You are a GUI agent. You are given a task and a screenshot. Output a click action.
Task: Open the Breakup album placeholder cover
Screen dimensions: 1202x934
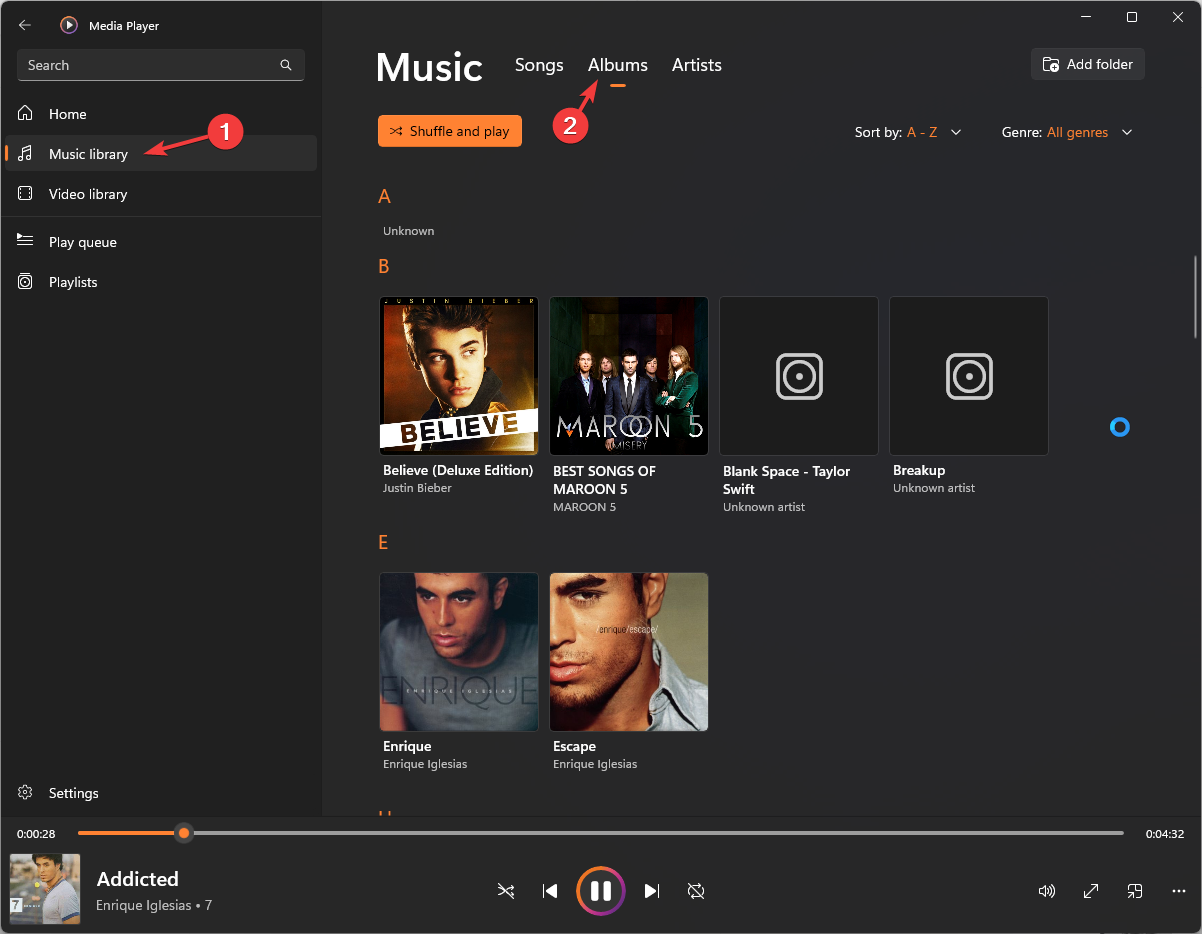[969, 376]
